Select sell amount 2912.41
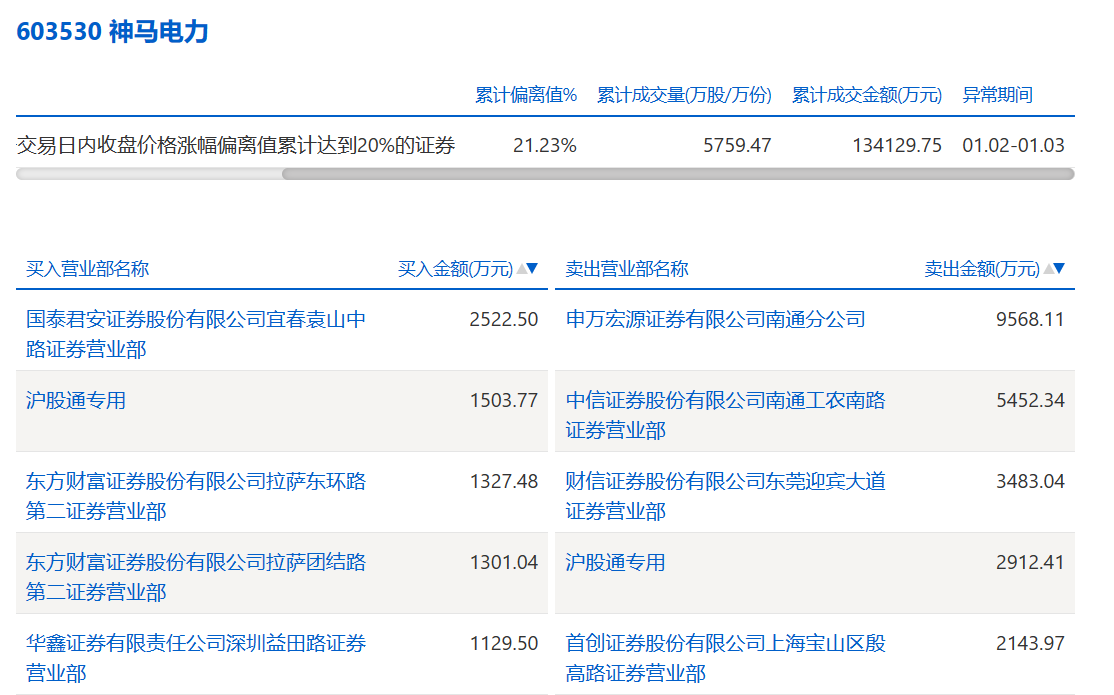The image size is (1114, 695). pyautogui.click(x=1030, y=562)
